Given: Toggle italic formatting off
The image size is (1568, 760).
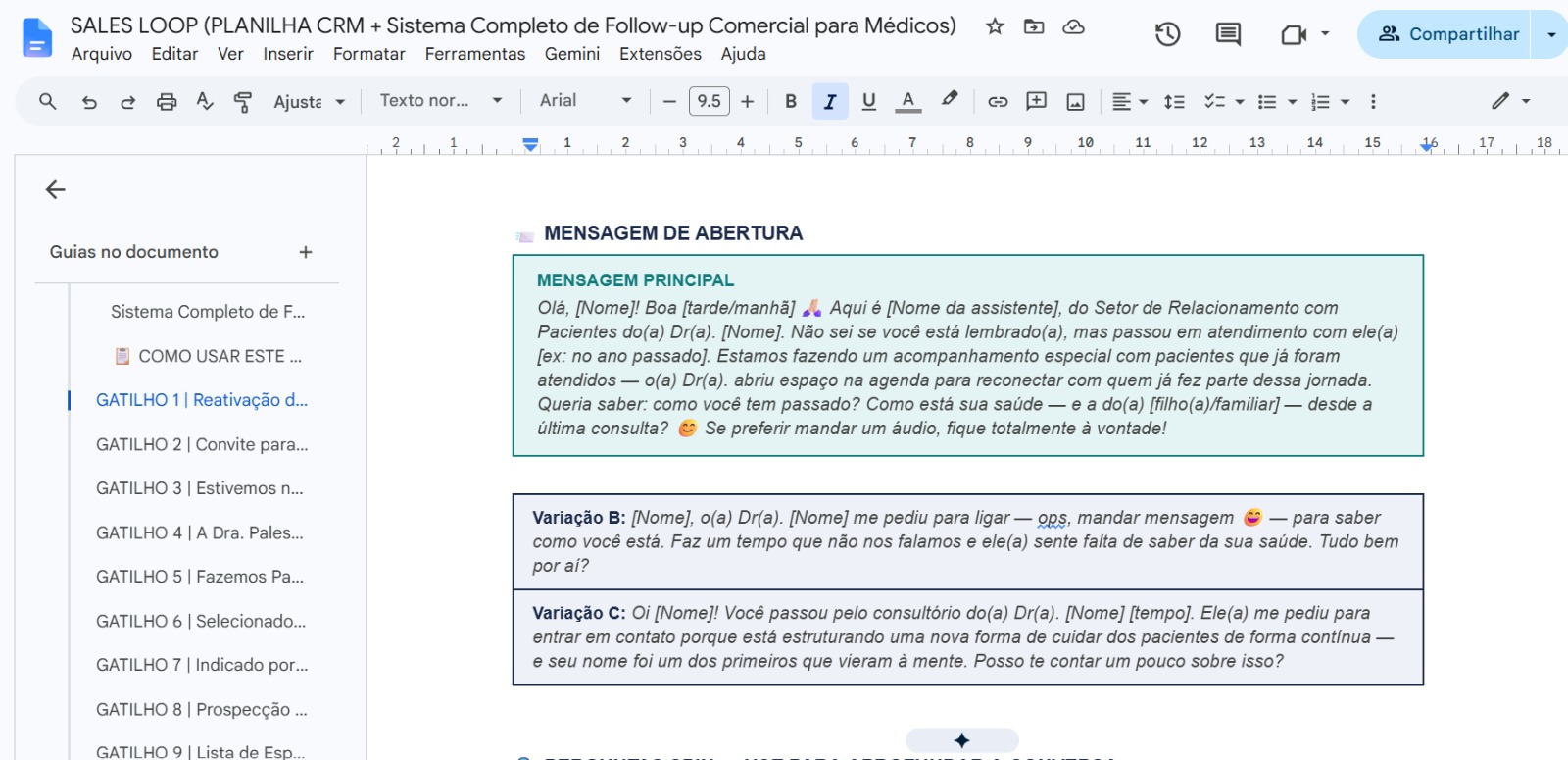Looking at the screenshot, I should 830,101.
